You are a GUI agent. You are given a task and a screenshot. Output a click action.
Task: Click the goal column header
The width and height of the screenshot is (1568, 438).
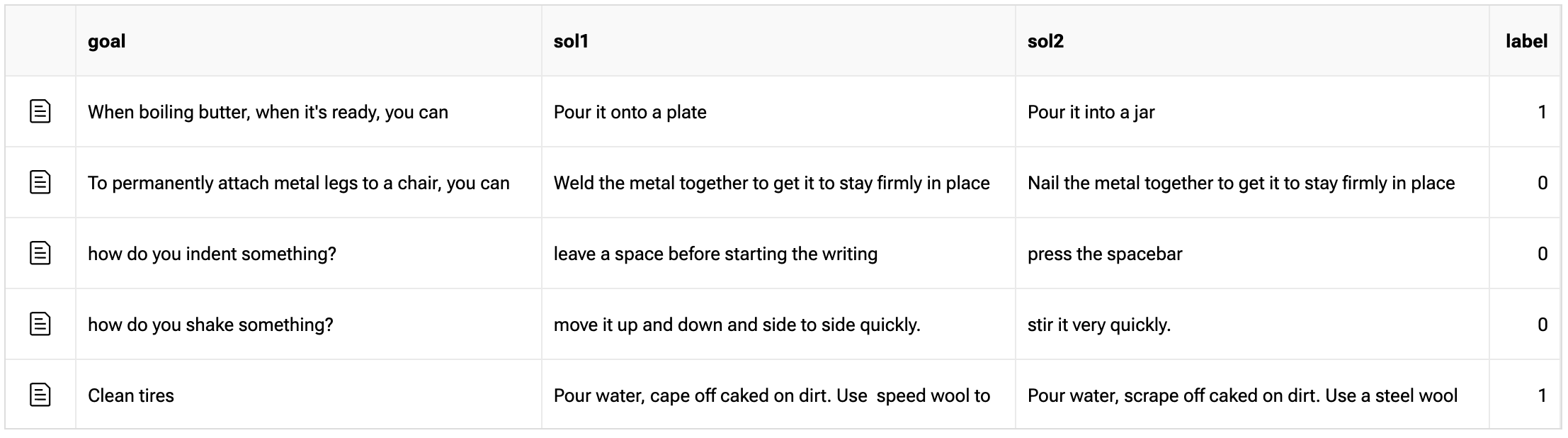(107, 41)
